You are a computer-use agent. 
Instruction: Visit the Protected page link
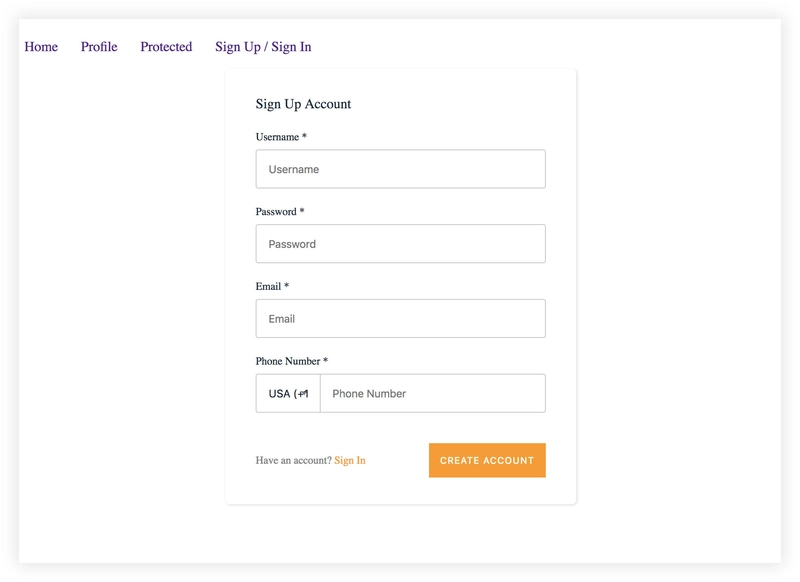166,47
